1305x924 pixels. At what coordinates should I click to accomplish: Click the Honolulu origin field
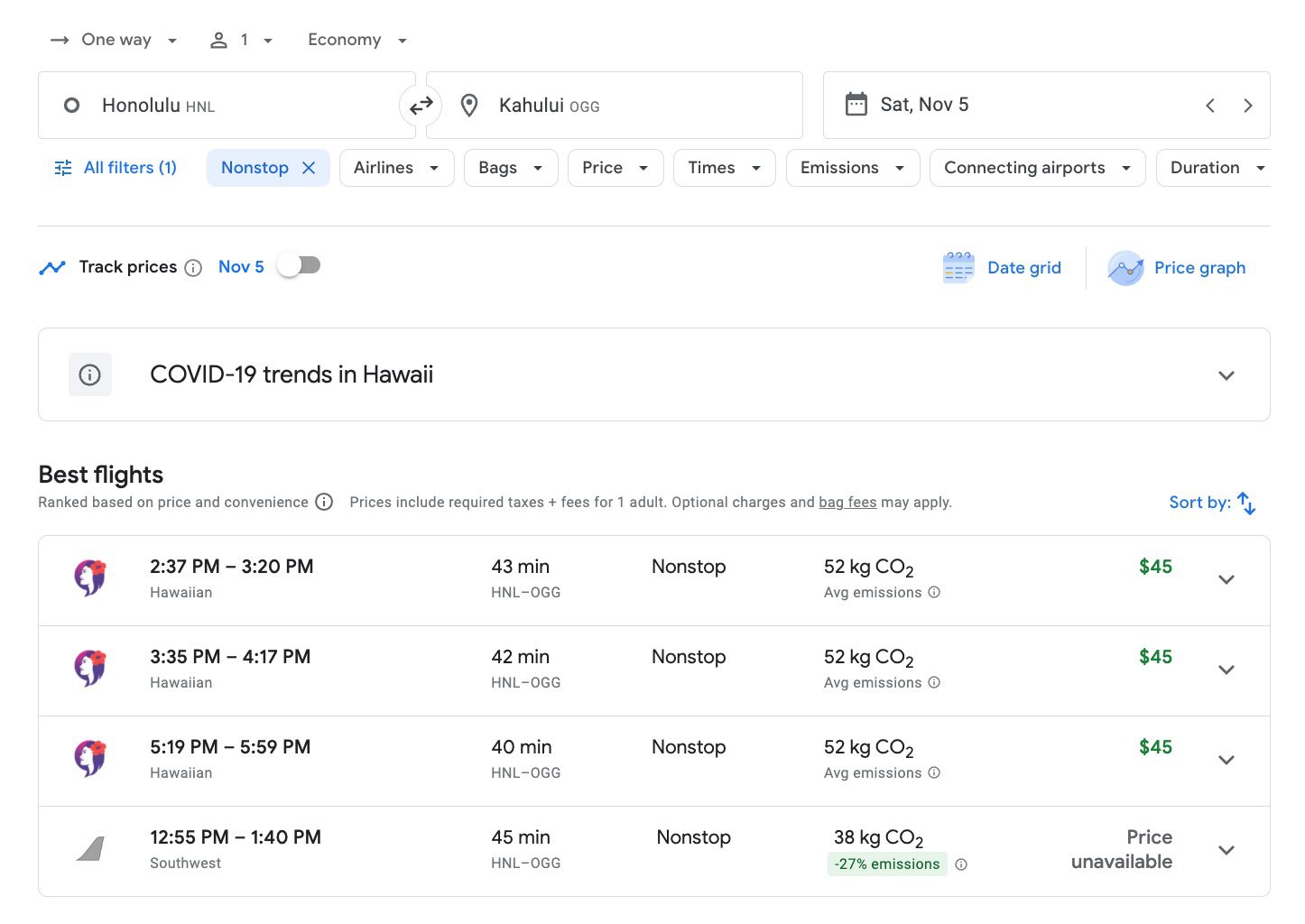[226, 106]
